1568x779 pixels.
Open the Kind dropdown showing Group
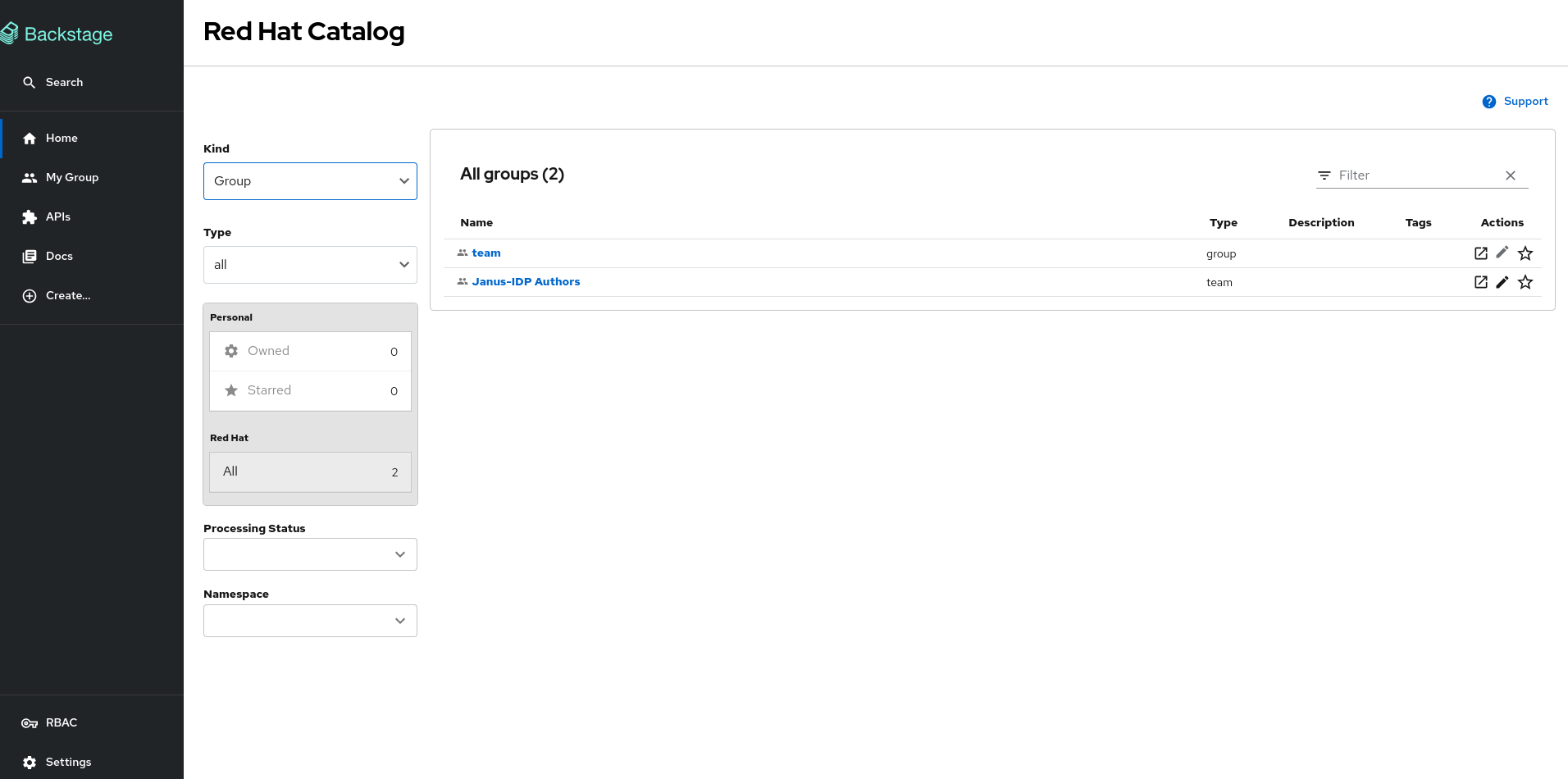(310, 181)
